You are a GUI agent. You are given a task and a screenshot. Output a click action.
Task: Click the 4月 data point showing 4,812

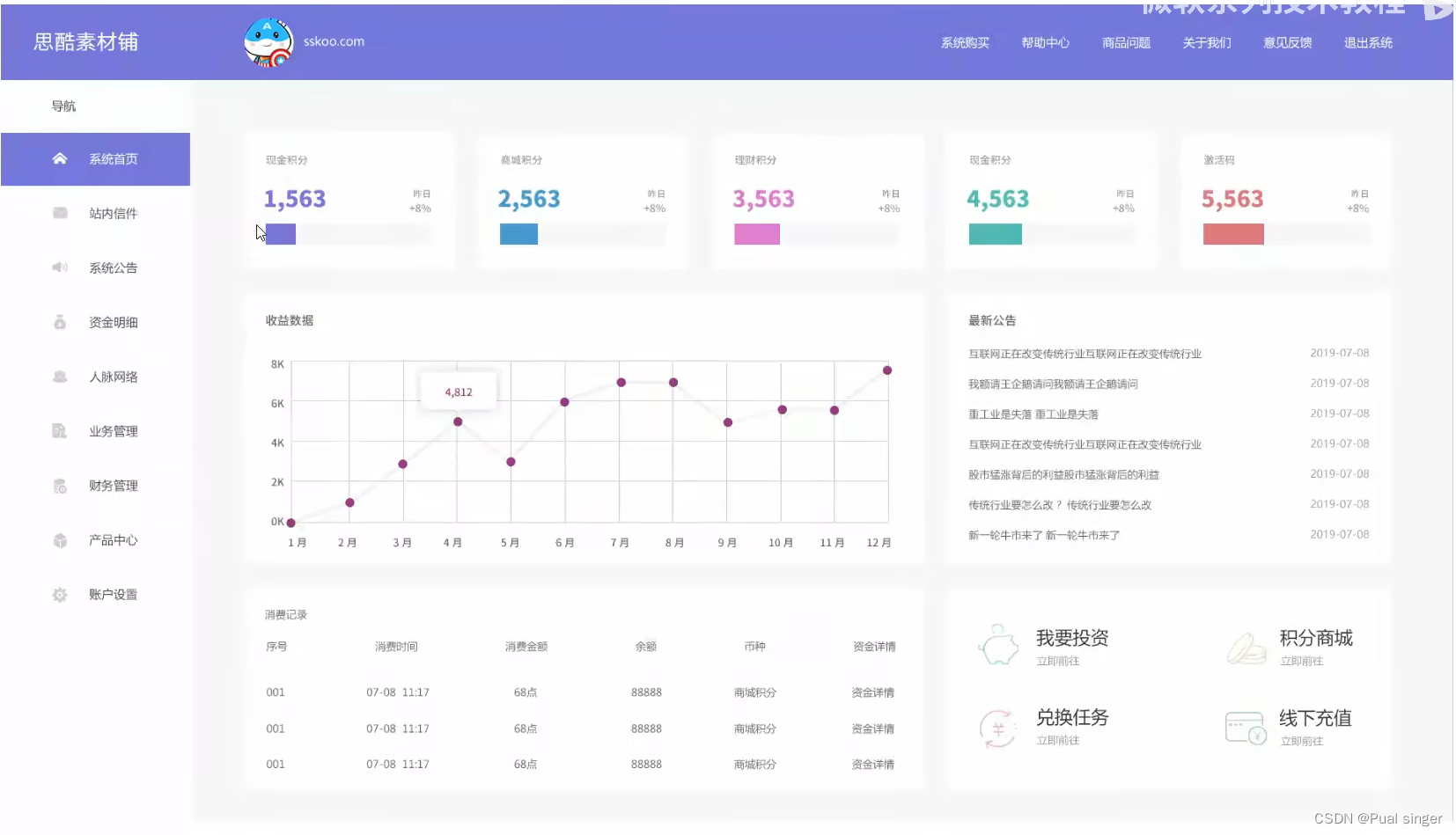[458, 422]
